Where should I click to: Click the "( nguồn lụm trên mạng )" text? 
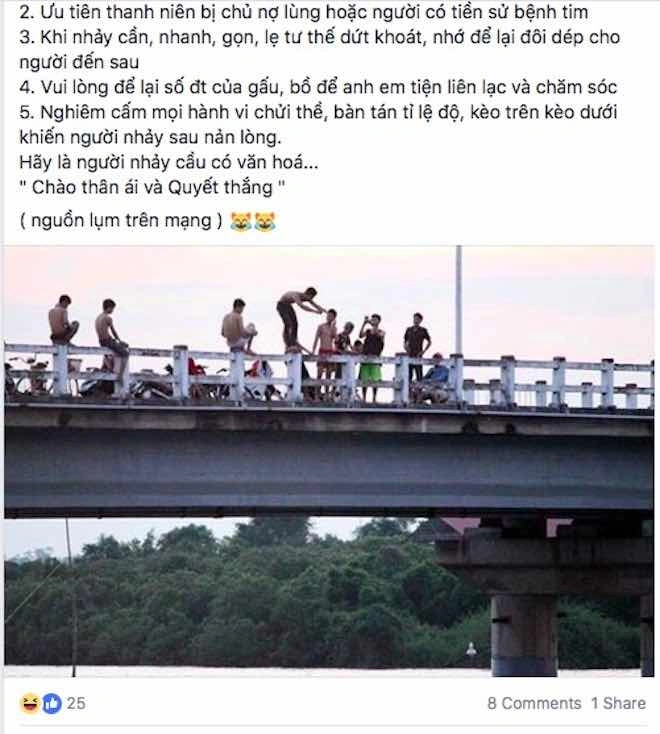[x=121, y=220]
